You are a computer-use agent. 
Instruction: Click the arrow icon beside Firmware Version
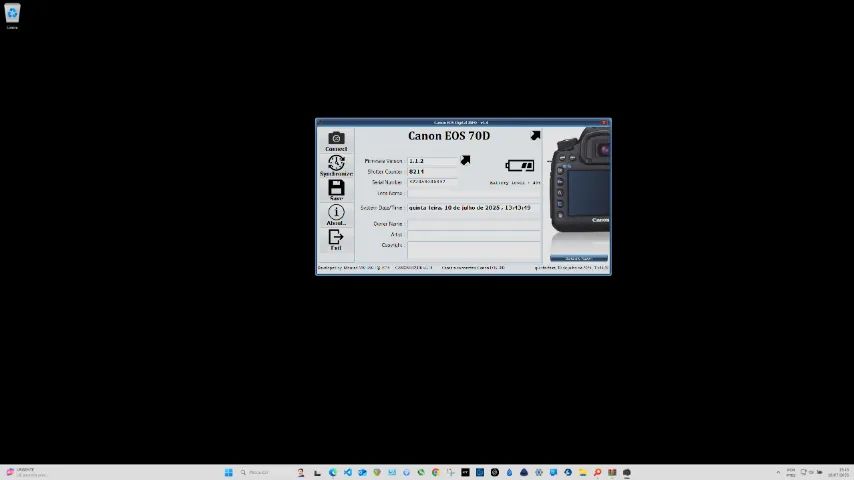pos(465,160)
